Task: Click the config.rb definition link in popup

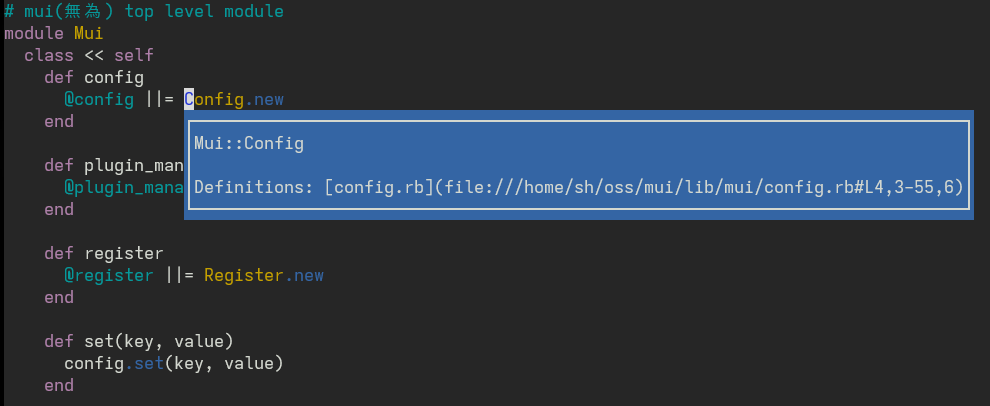Action: [379, 187]
